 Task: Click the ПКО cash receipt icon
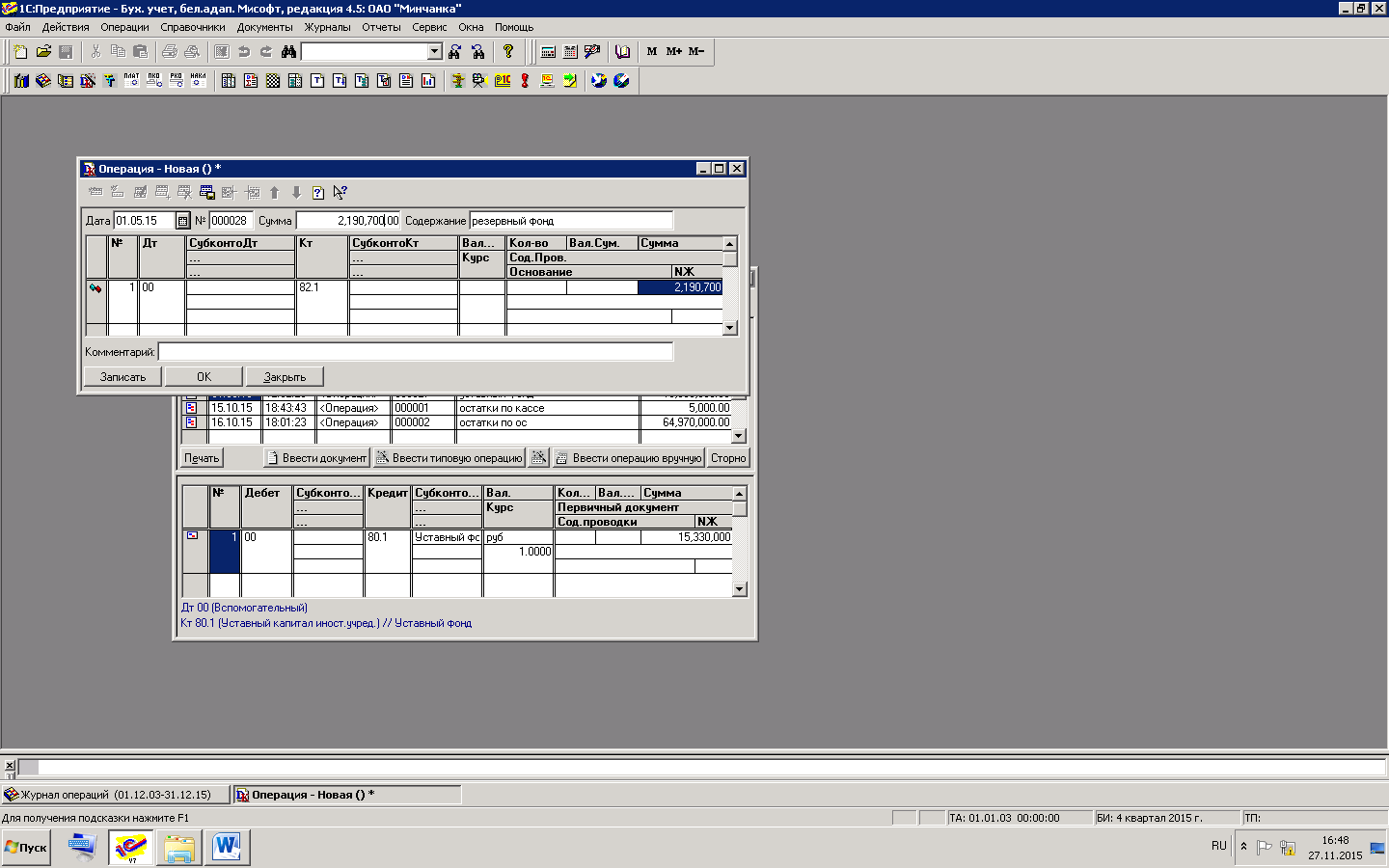tap(153, 81)
